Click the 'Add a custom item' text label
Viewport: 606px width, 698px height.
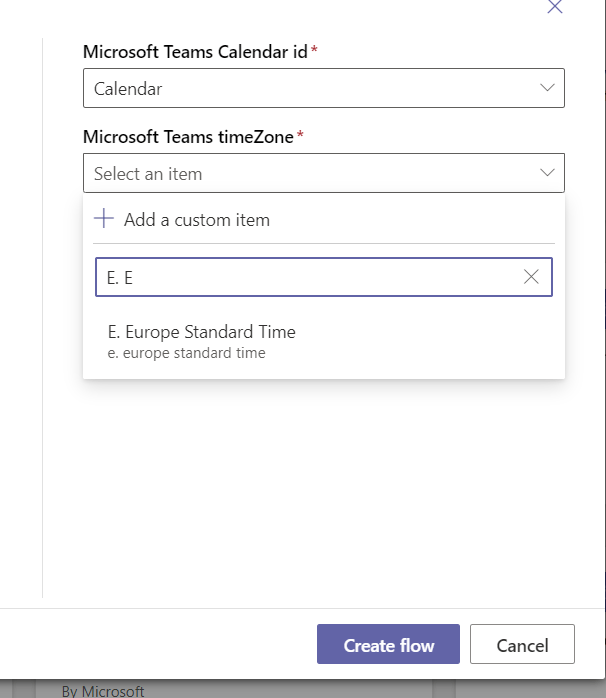click(x=197, y=219)
